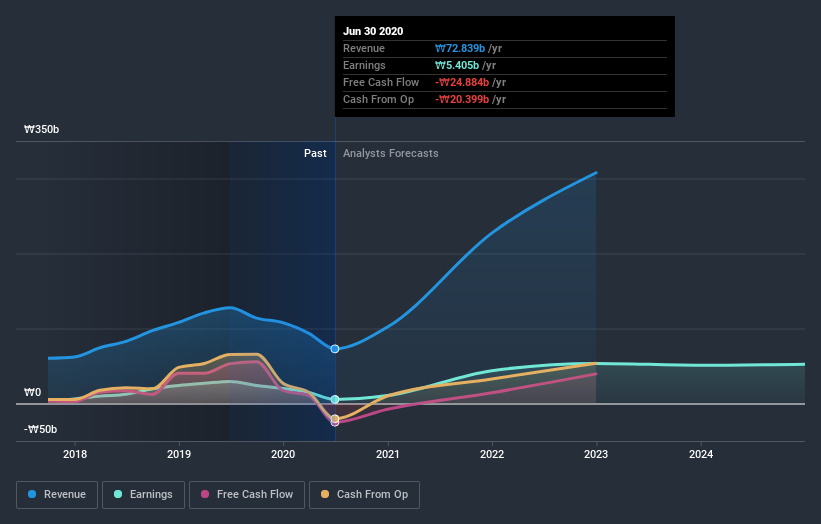Click the ₩0 y-axis label
This screenshot has width=821, height=524.
point(32,393)
